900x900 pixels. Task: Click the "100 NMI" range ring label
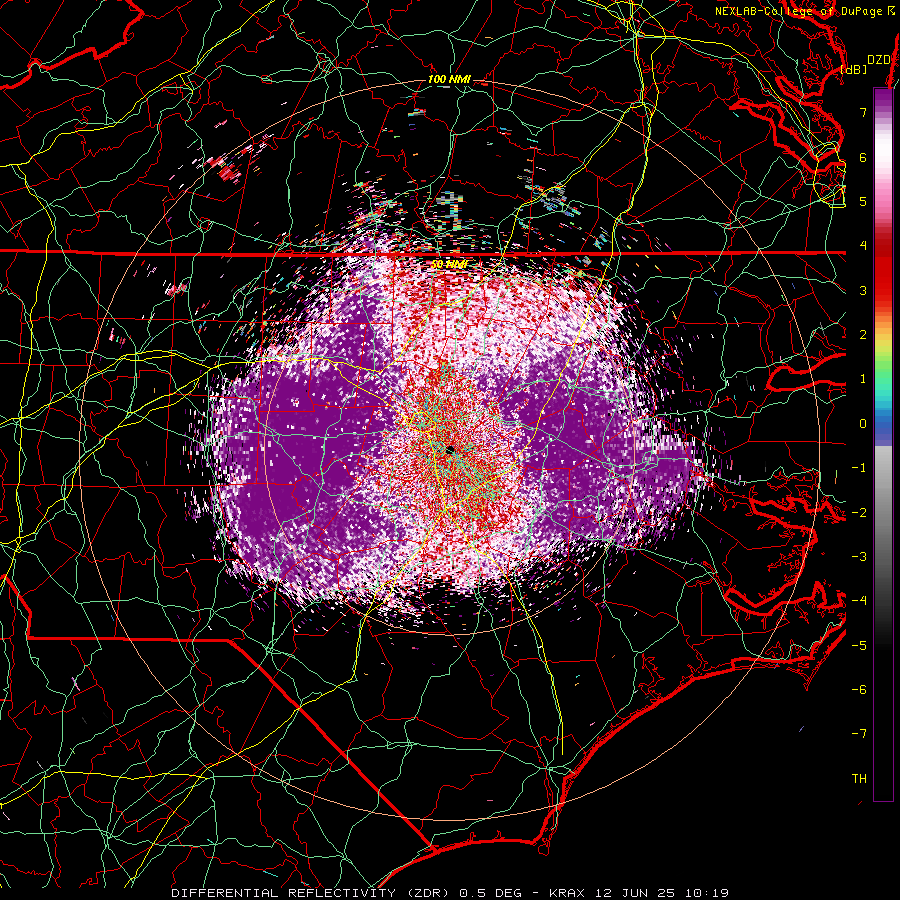[x=449, y=79]
